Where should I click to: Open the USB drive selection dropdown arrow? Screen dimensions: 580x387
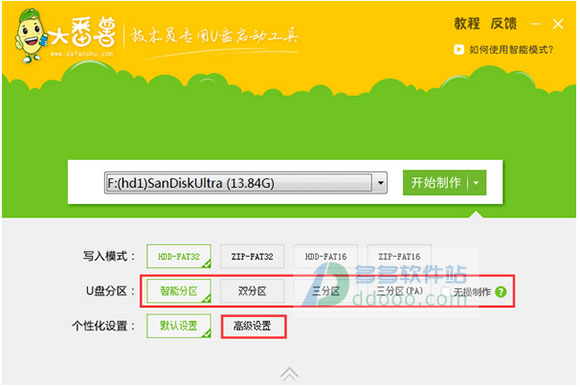click(380, 183)
